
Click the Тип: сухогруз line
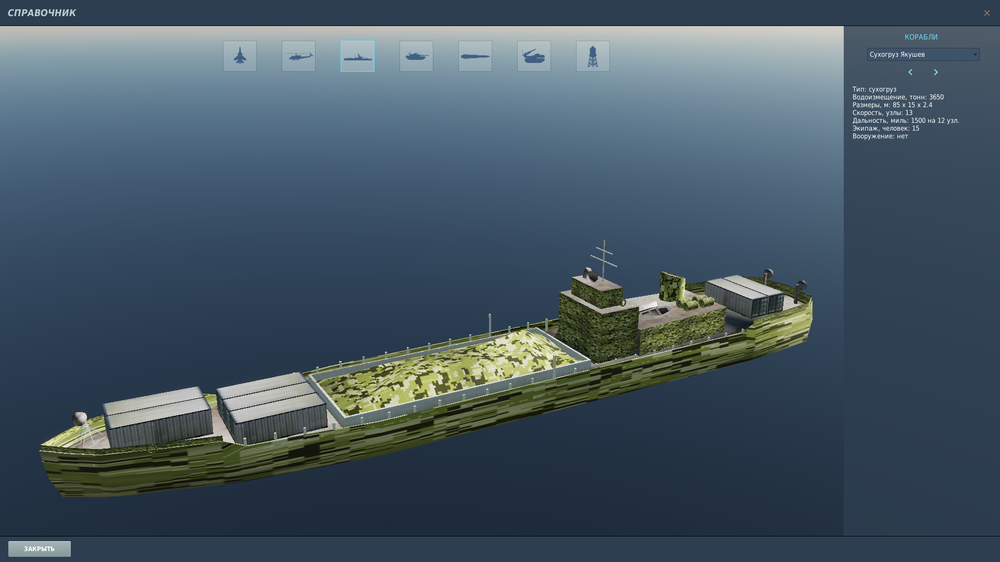tap(874, 89)
